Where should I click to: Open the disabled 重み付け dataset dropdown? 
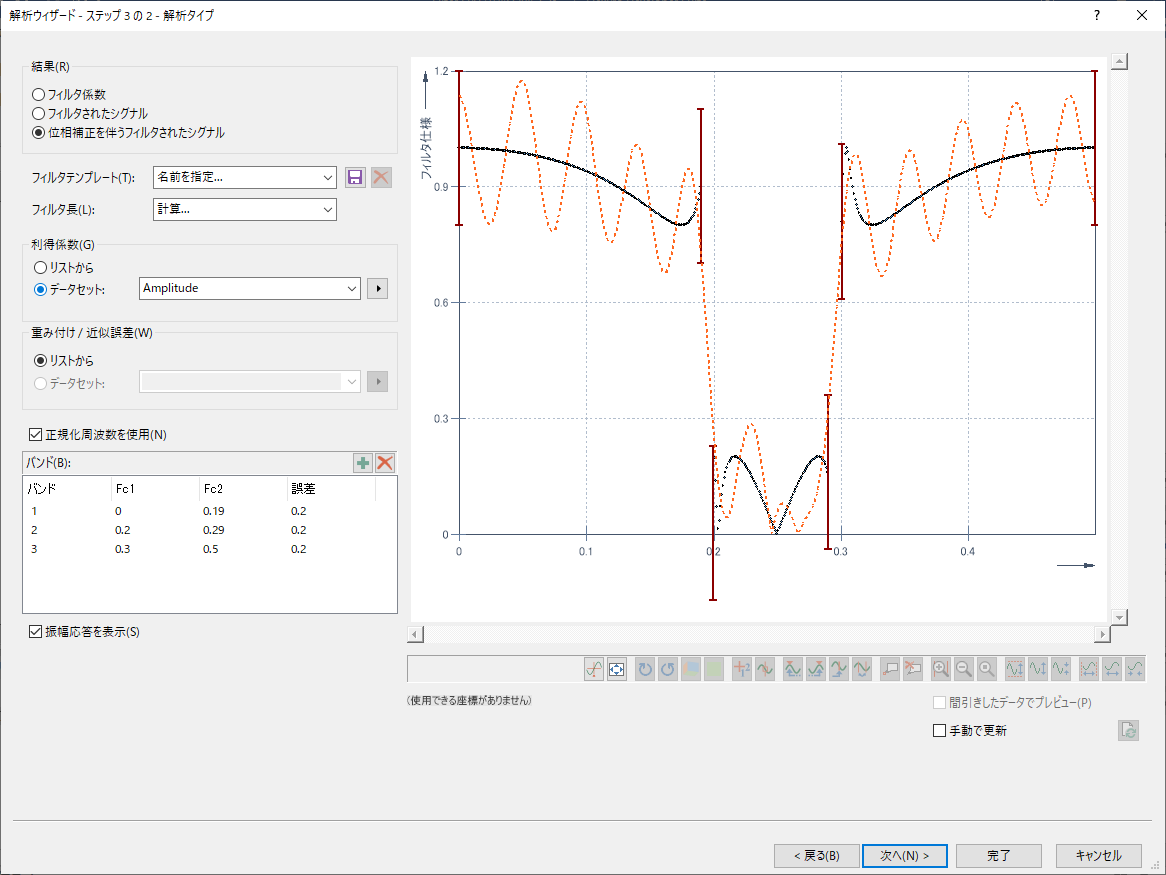[250, 382]
